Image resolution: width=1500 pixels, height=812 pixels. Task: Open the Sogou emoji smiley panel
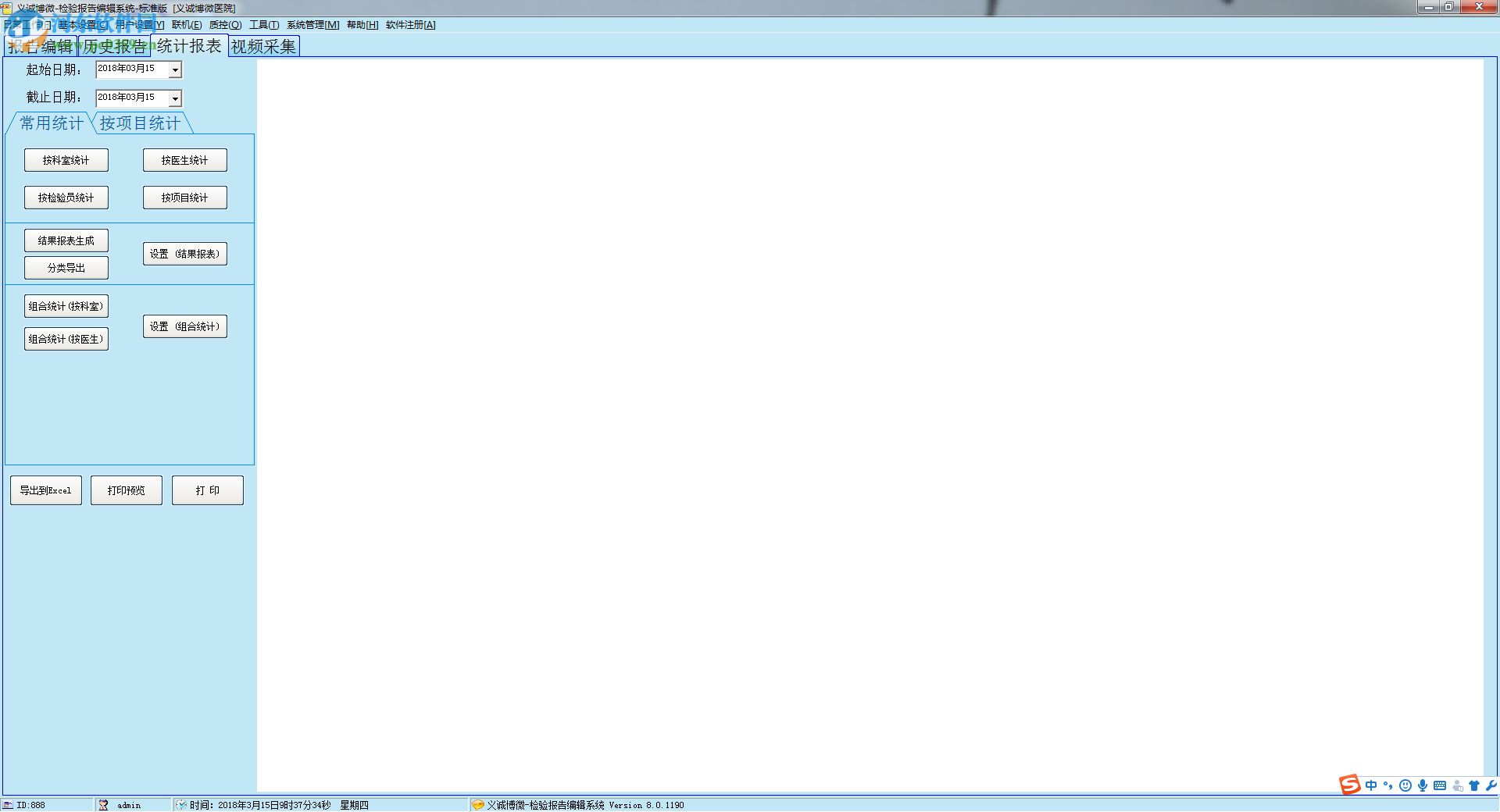pos(1405,785)
